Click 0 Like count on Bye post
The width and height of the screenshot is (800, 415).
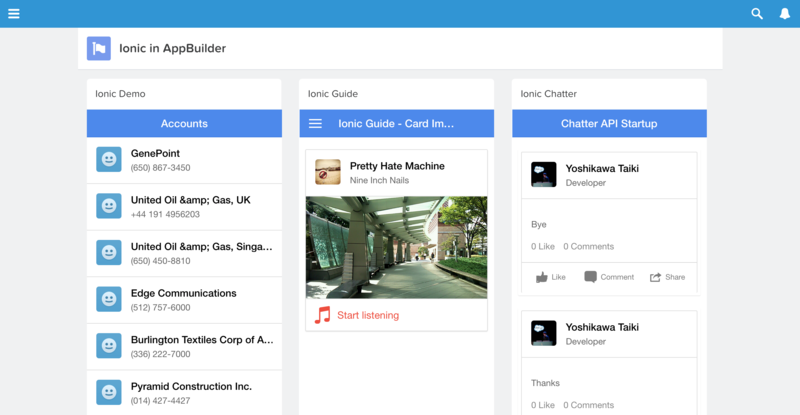542,247
